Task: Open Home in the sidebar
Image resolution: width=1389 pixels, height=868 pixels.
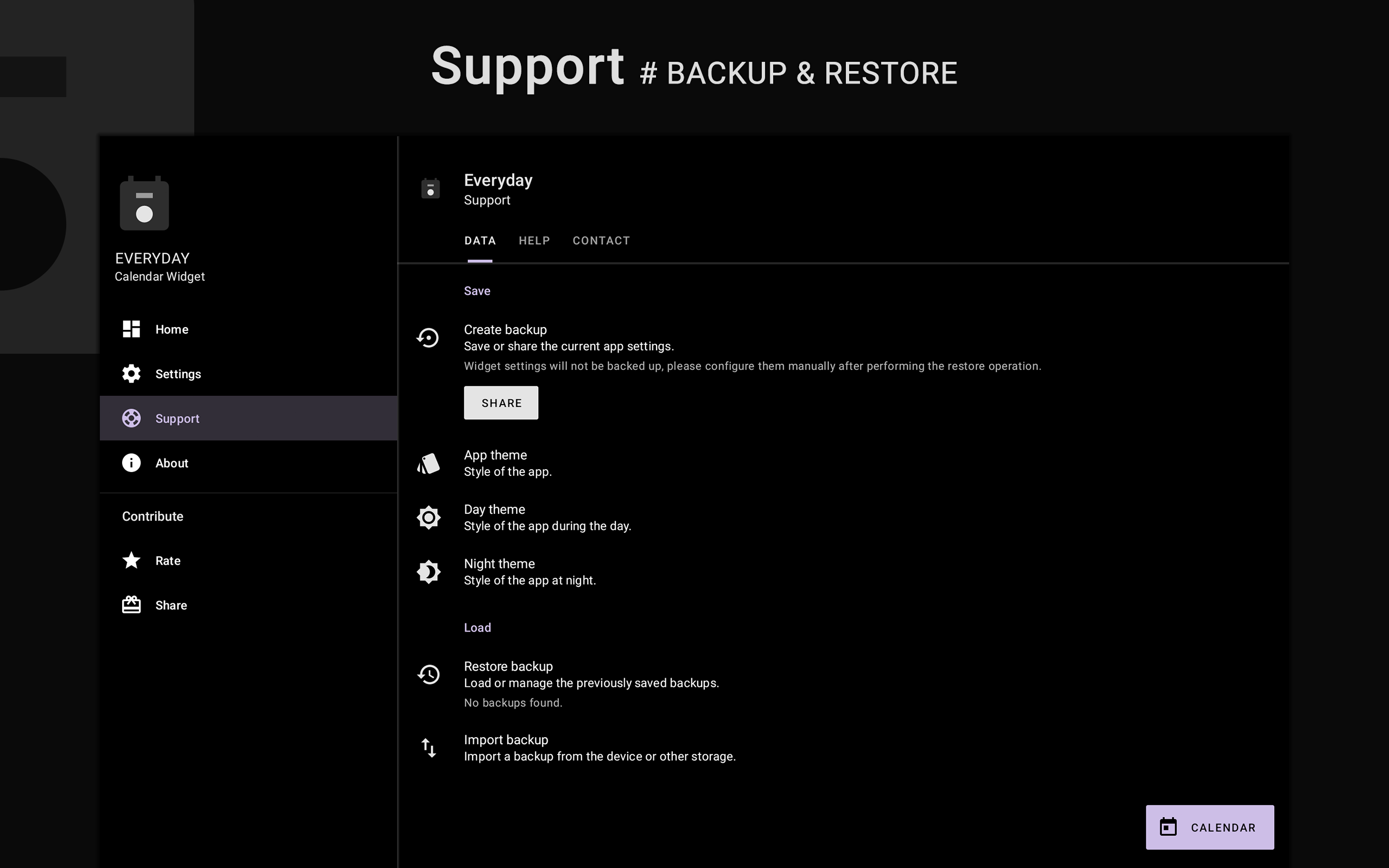Action: 249,329
